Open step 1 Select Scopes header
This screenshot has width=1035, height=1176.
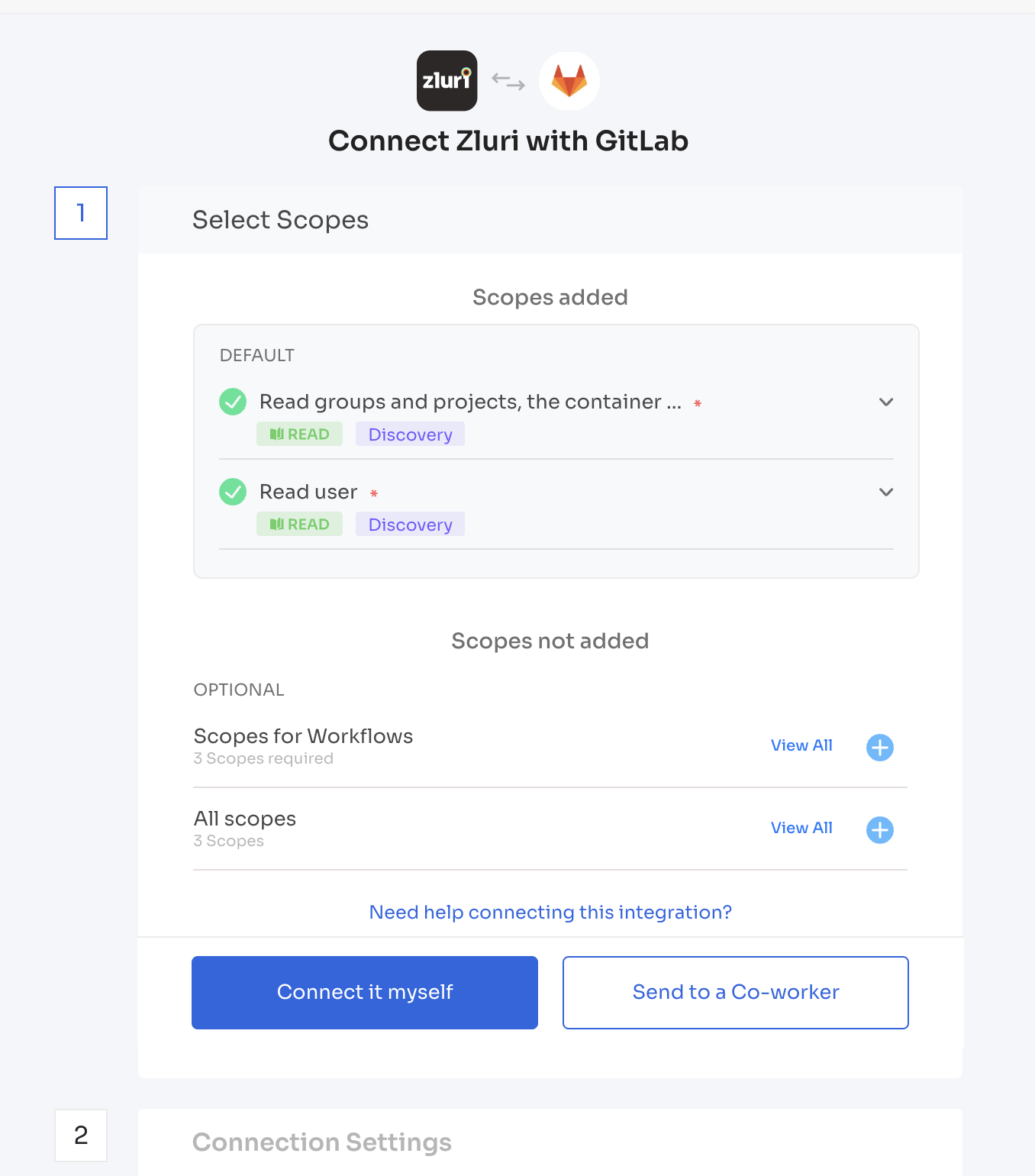(x=550, y=220)
